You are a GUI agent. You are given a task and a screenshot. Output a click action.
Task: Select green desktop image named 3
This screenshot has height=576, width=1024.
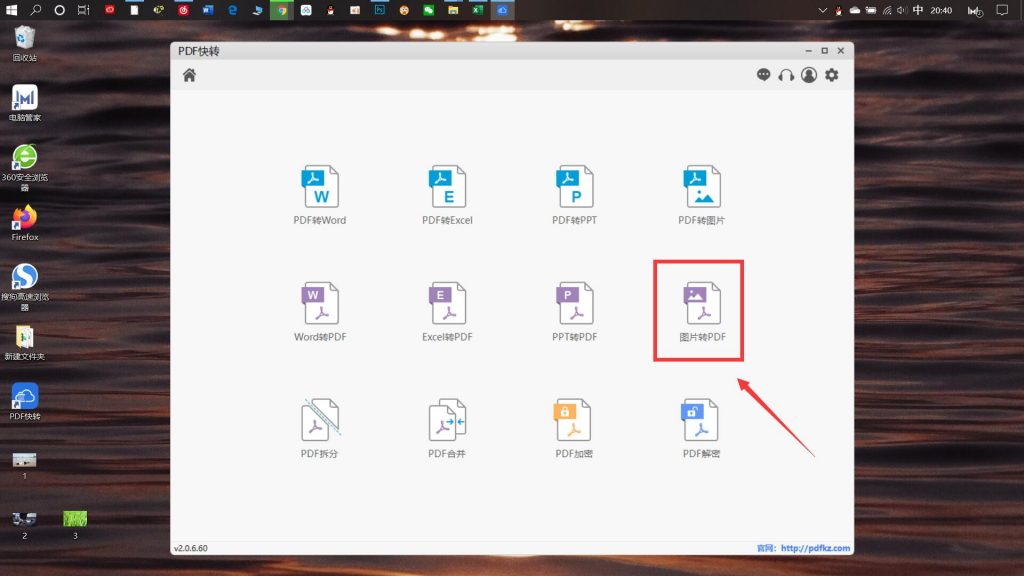(75, 526)
